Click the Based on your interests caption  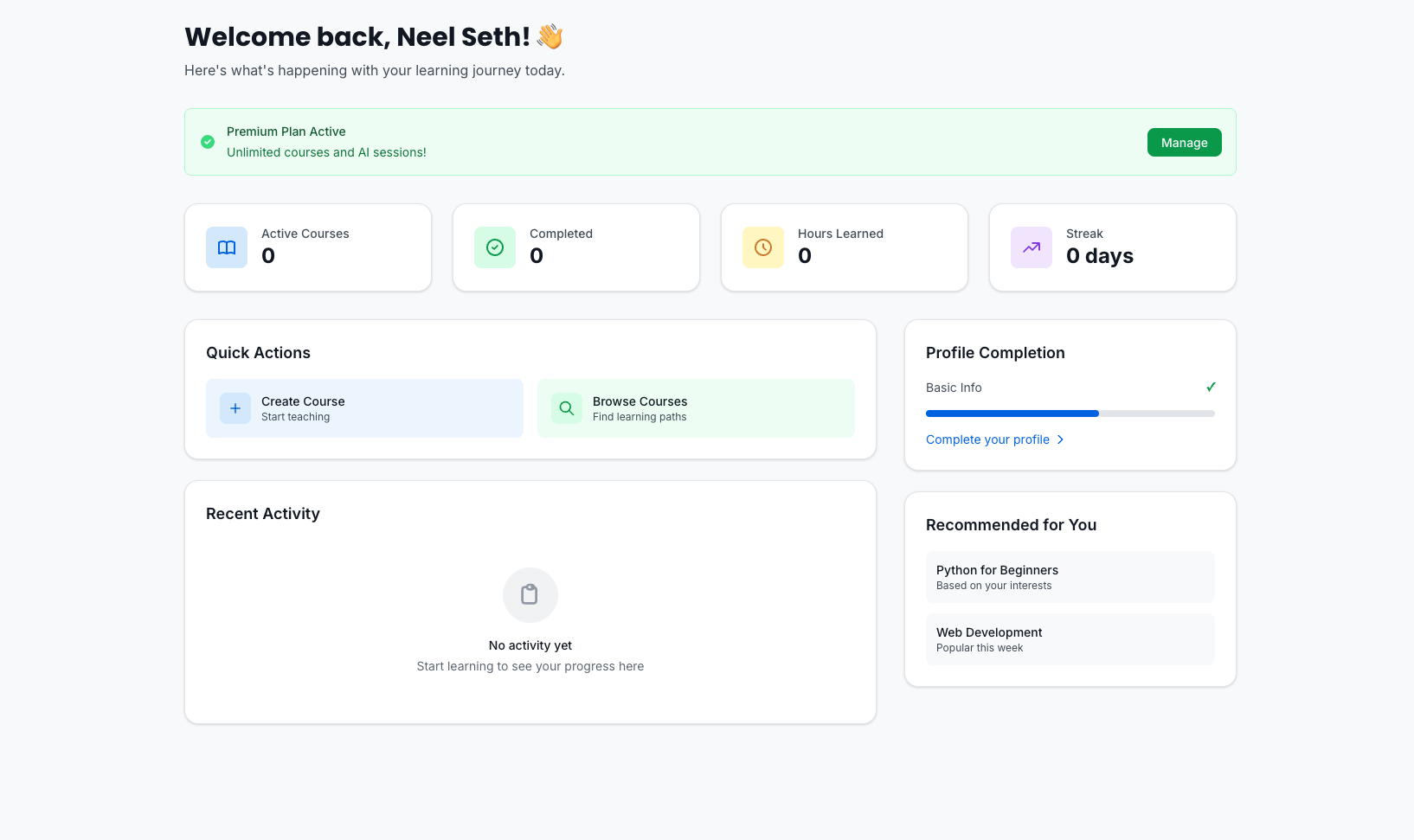994,586
